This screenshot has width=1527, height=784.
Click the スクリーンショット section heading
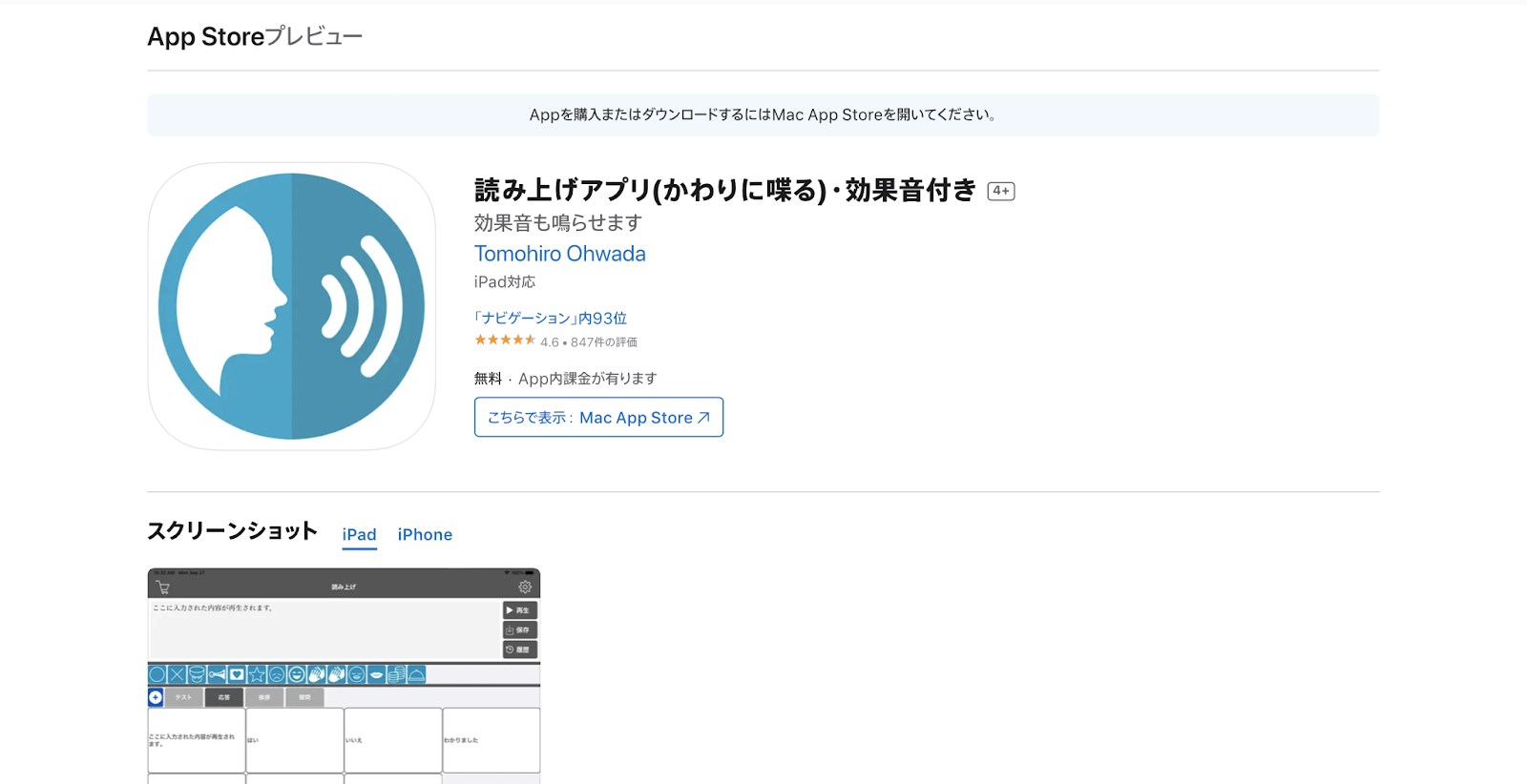click(x=232, y=531)
